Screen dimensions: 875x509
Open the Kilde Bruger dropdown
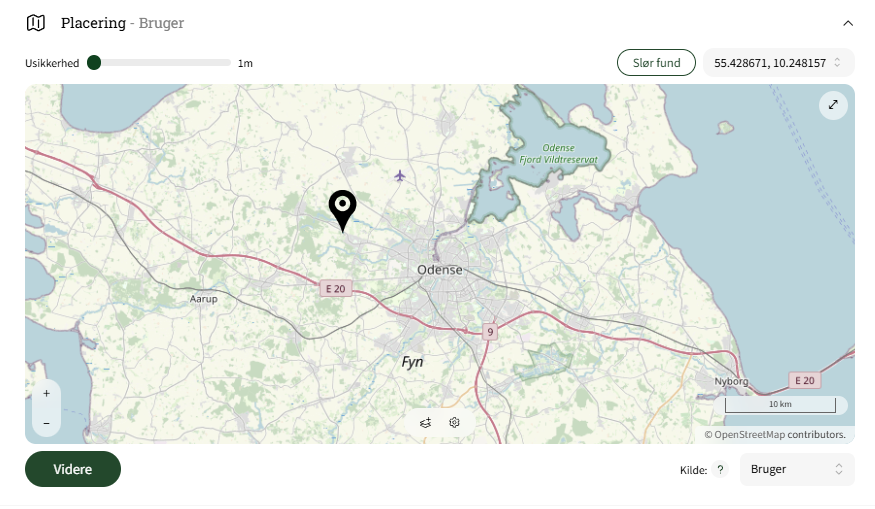[797, 469]
